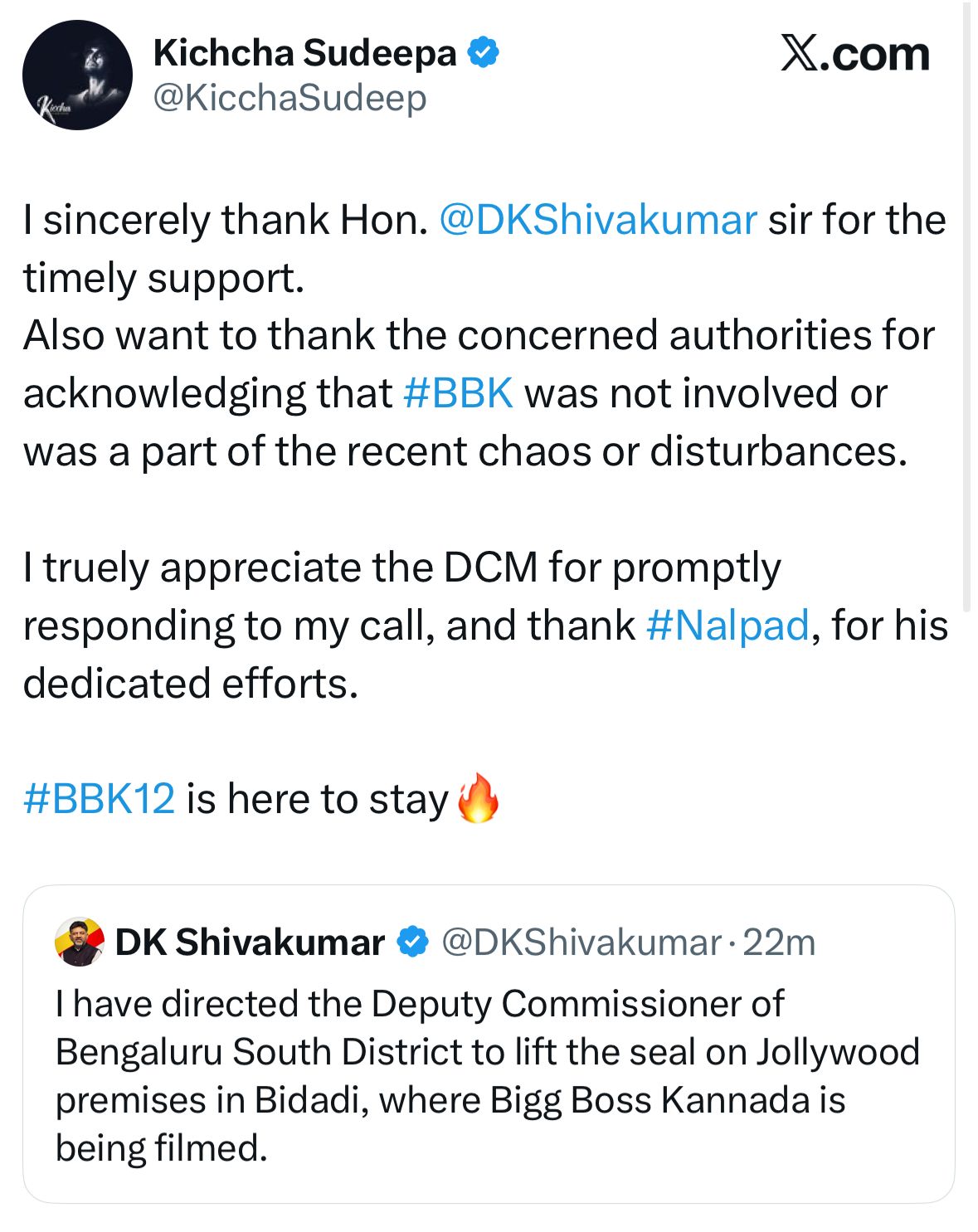Click the "timely support" line of the tweet
The width and height of the screenshot is (978, 1232).
163,279
